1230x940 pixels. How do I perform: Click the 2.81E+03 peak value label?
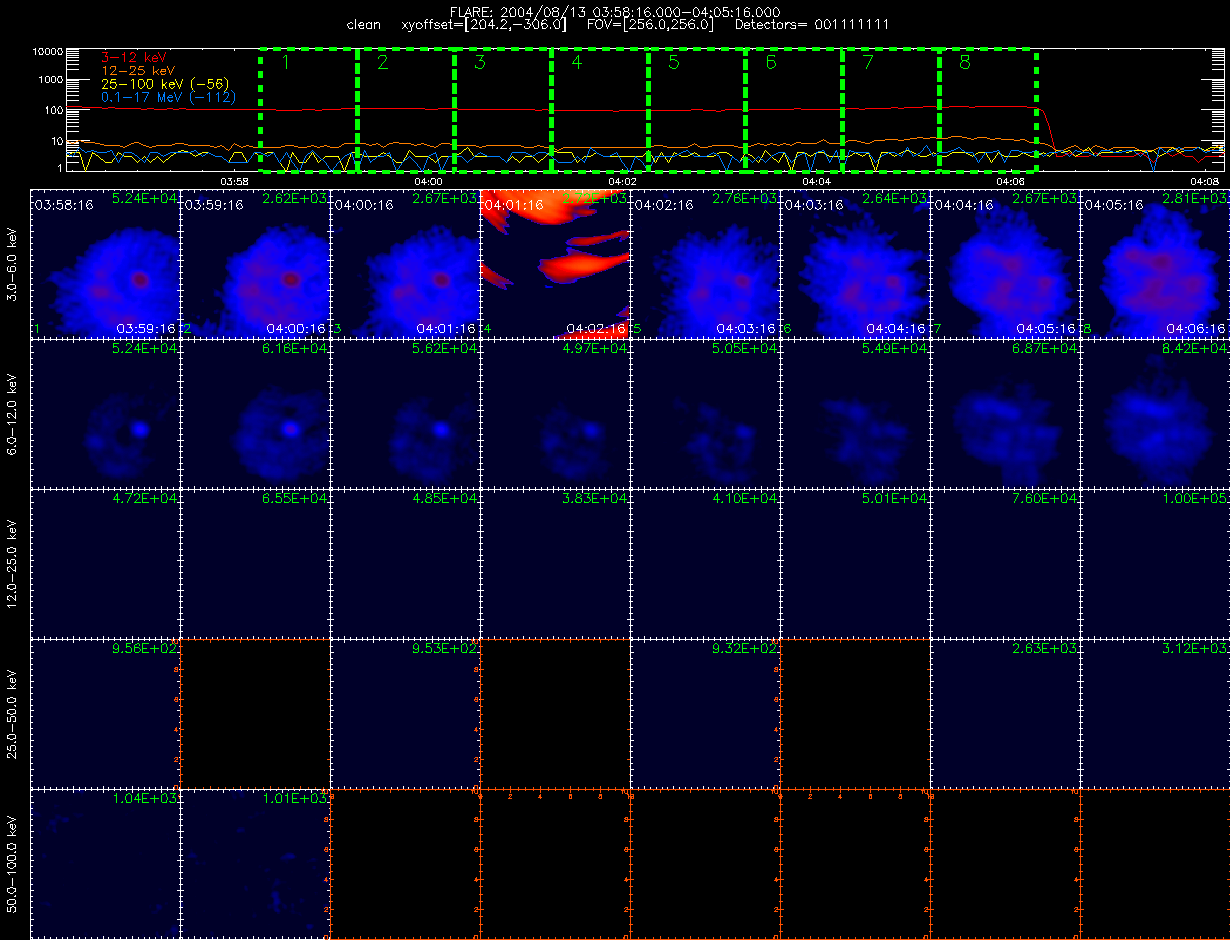1196,199
